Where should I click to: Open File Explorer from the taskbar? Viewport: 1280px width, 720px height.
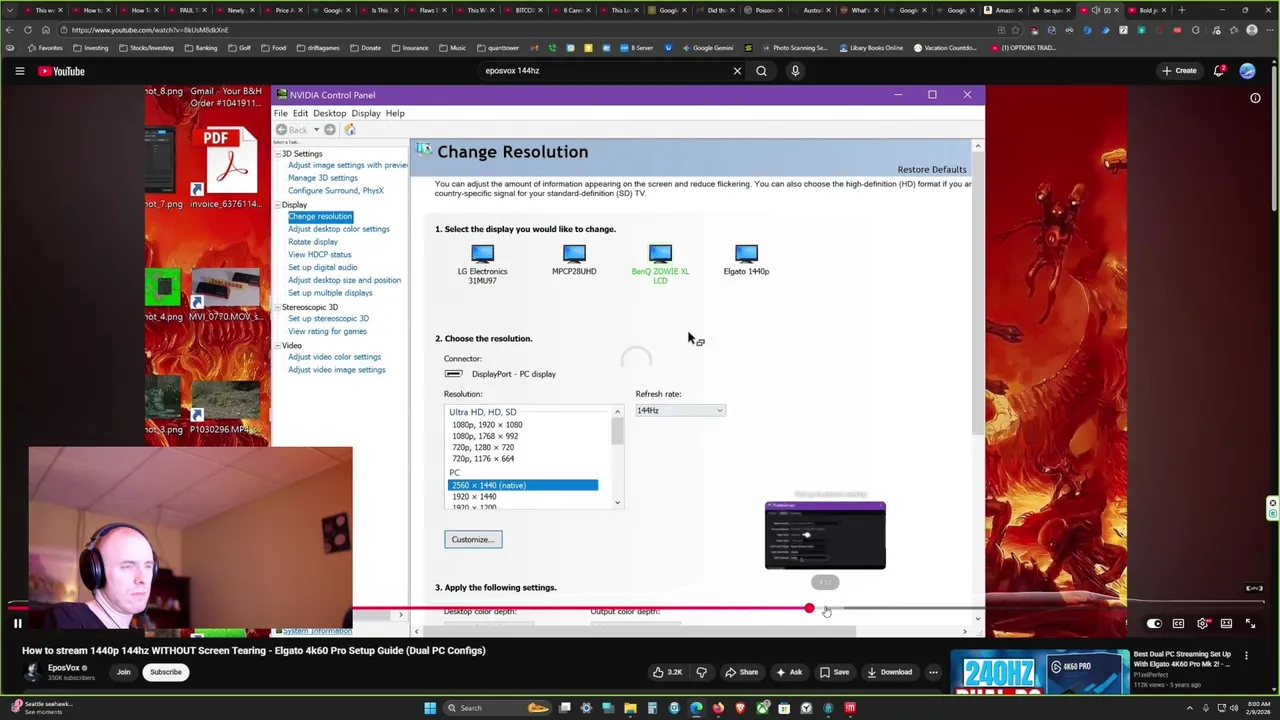(x=630, y=708)
